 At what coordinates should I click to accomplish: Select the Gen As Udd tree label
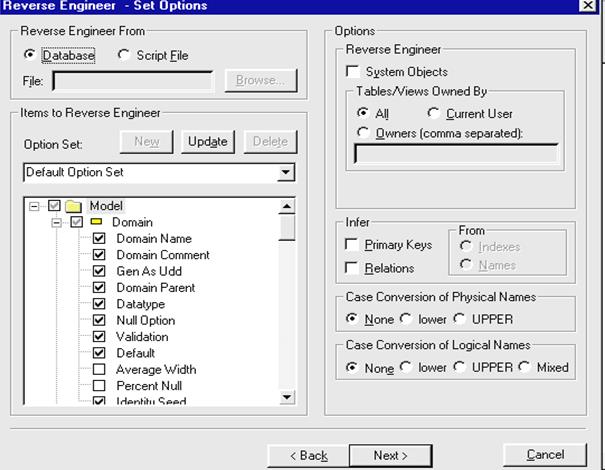[x=149, y=271]
